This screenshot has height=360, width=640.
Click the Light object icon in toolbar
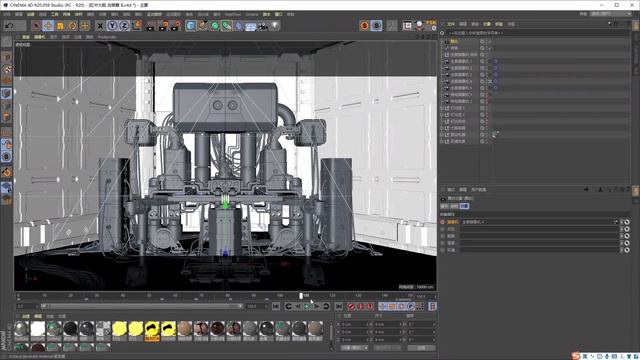[276, 26]
